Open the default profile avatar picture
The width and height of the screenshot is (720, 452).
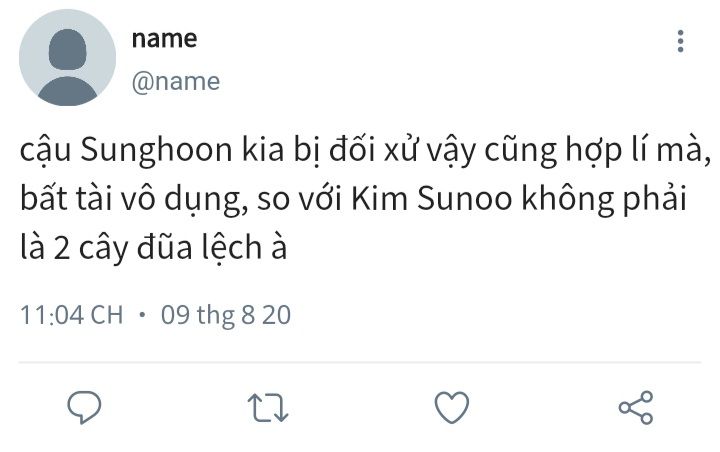[x=68, y=57]
